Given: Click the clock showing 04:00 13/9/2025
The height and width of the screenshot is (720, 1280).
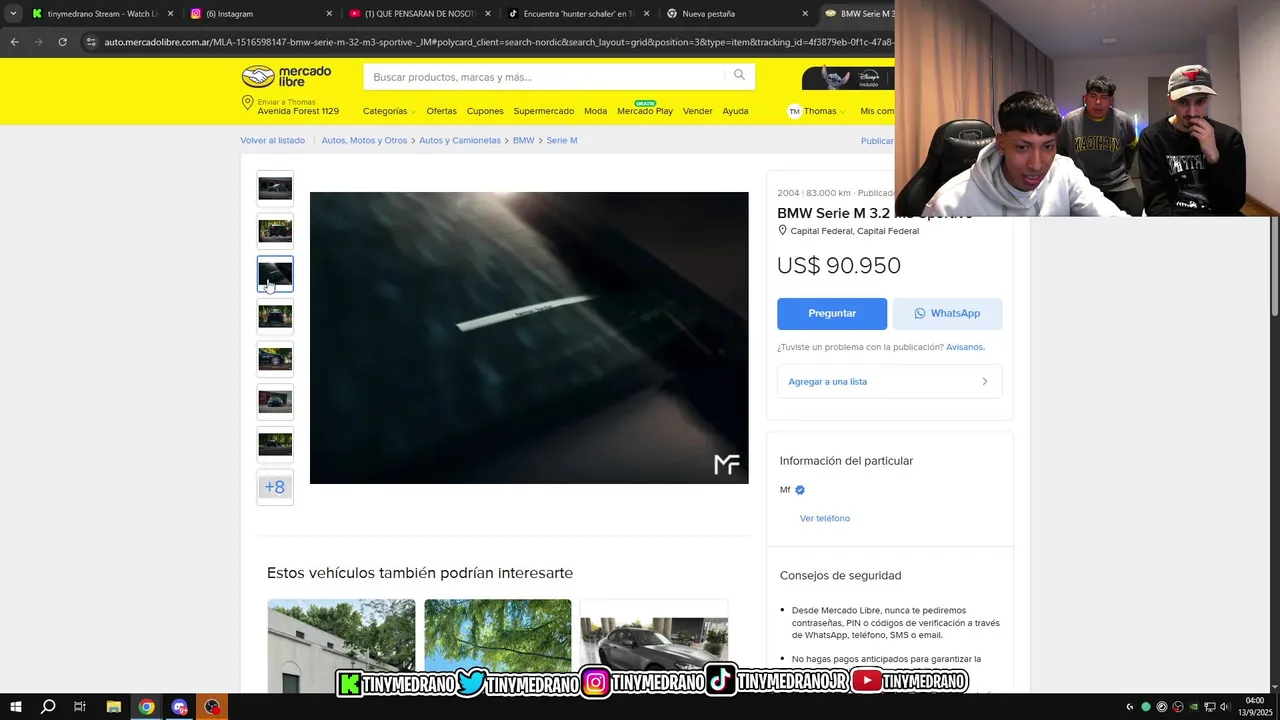Looking at the screenshot, I should 1256,707.
